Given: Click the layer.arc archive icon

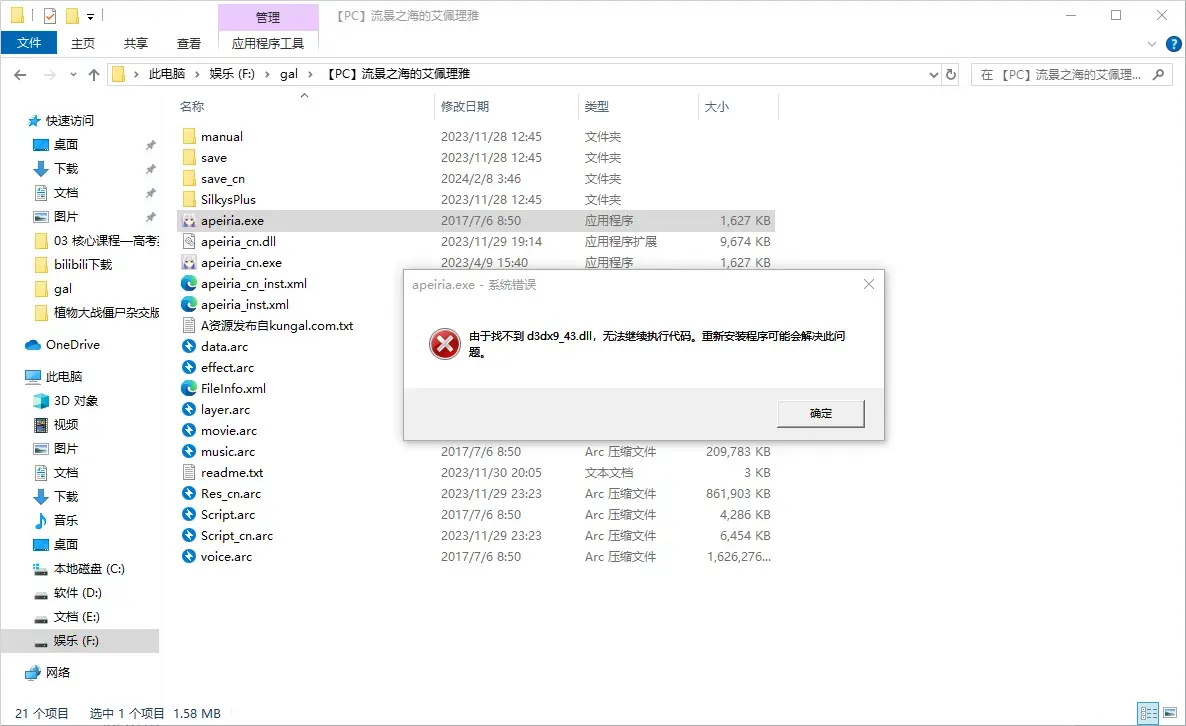Looking at the screenshot, I should 189,409.
